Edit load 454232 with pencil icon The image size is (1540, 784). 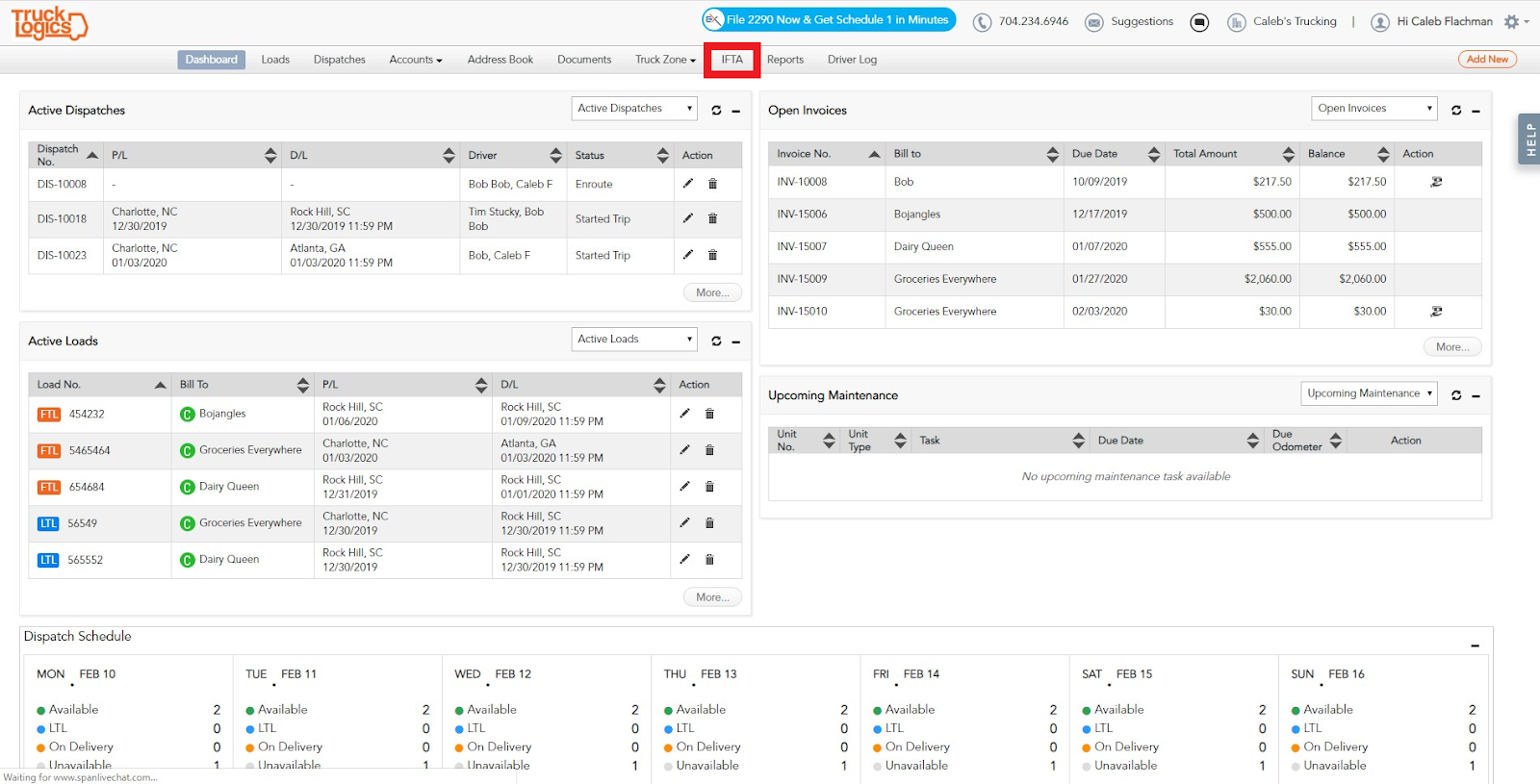point(684,414)
